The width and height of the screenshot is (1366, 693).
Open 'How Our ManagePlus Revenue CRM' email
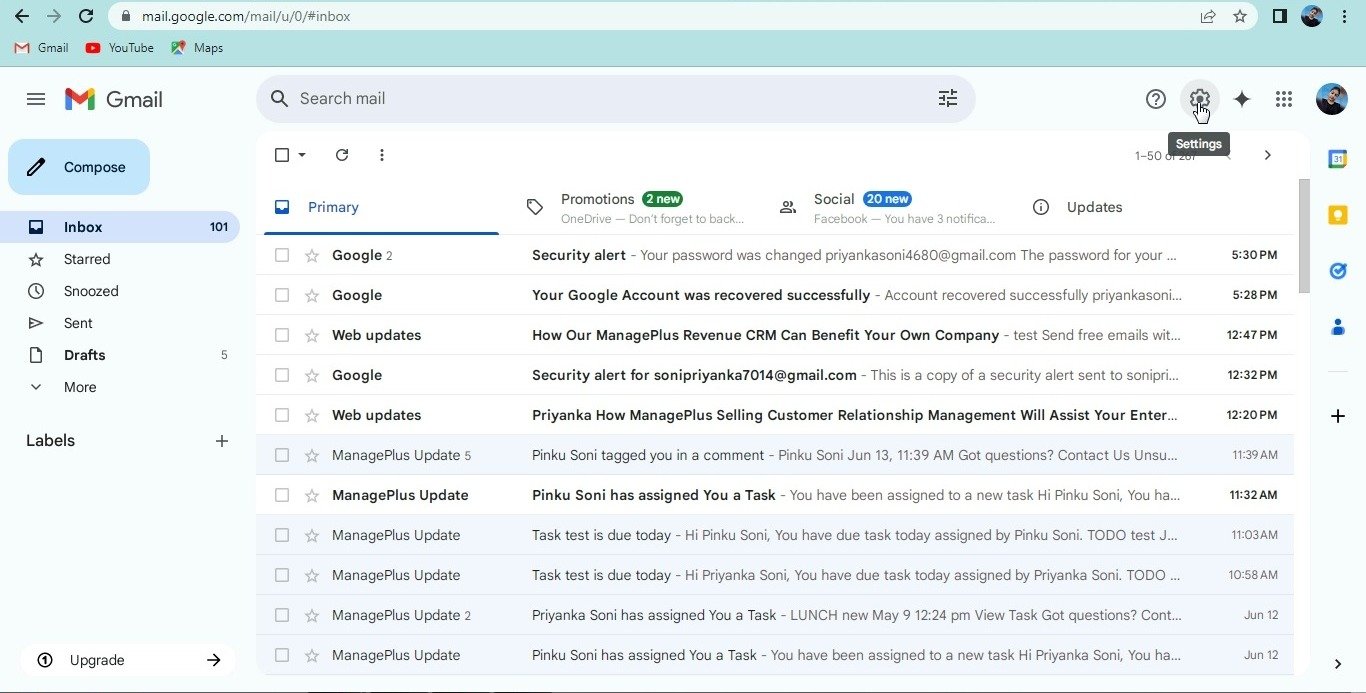click(x=775, y=335)
